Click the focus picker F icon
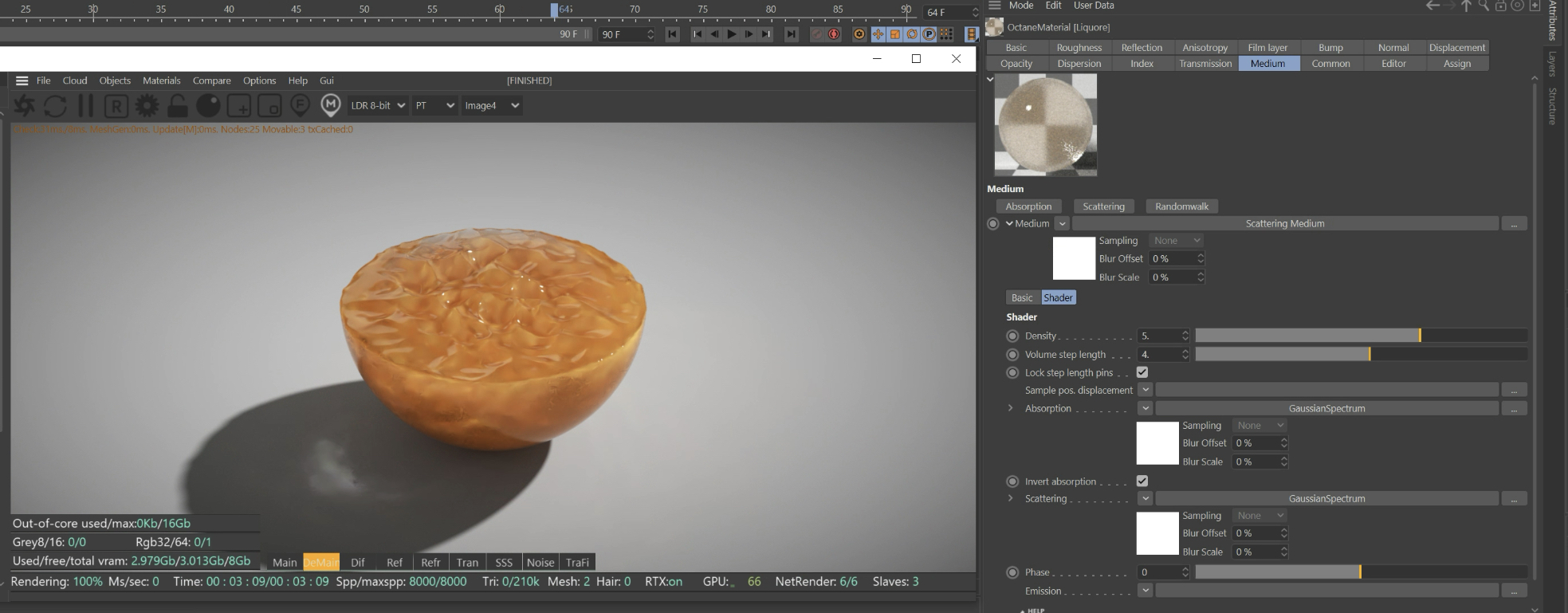Image resolution: width=1568 pixels, height=613 pixels. click(300, 105)
